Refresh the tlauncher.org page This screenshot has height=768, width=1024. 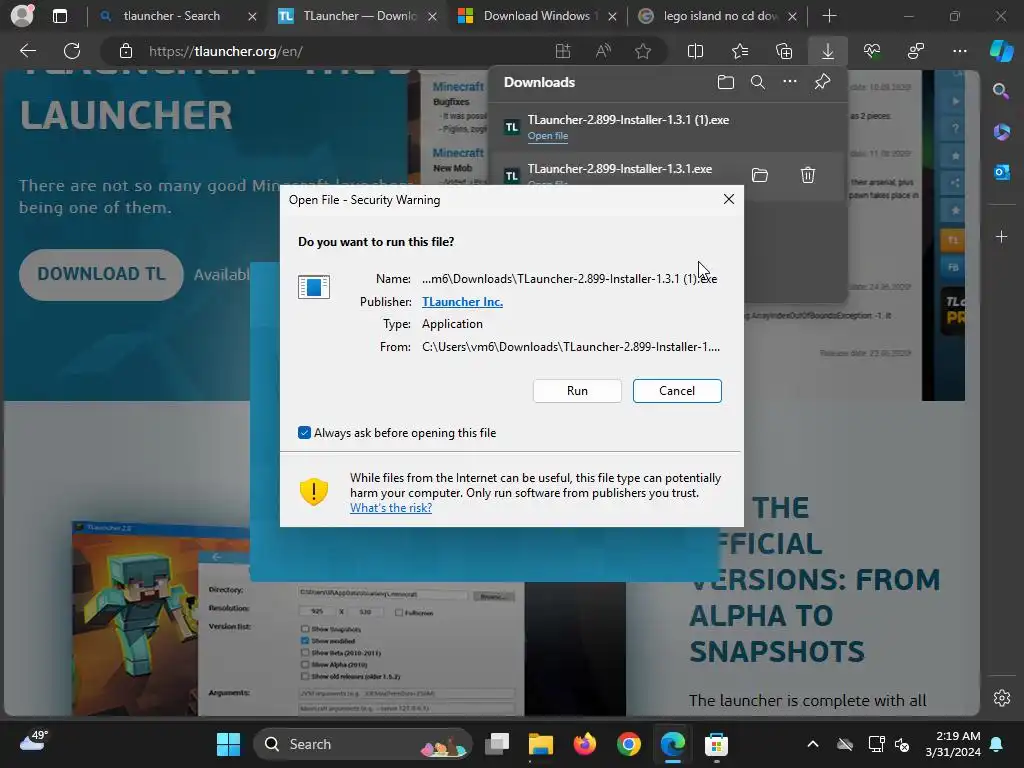tap(72, 51)
